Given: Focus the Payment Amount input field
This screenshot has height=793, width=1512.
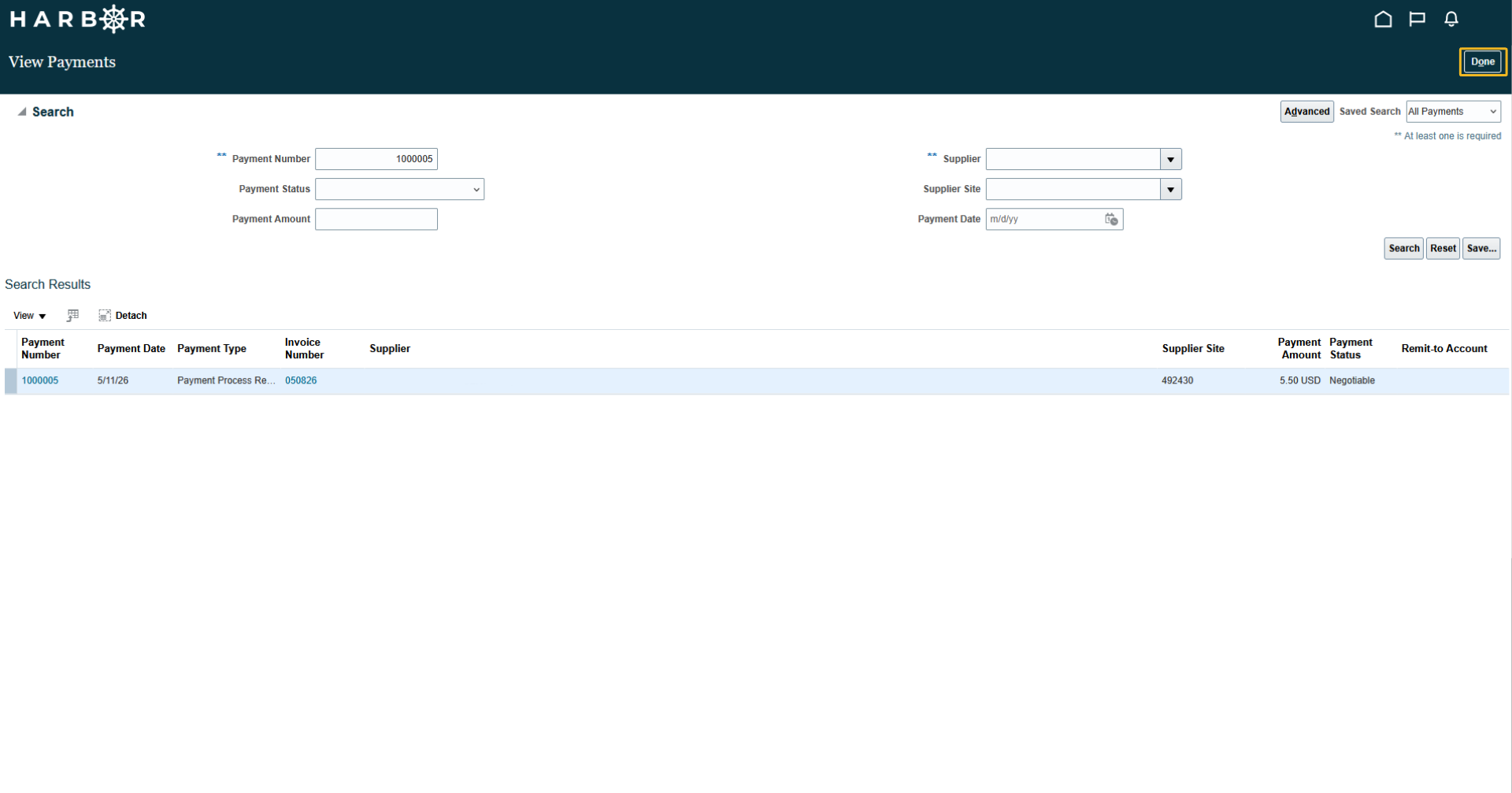Looking at the screenshot, I should [376, 219].
